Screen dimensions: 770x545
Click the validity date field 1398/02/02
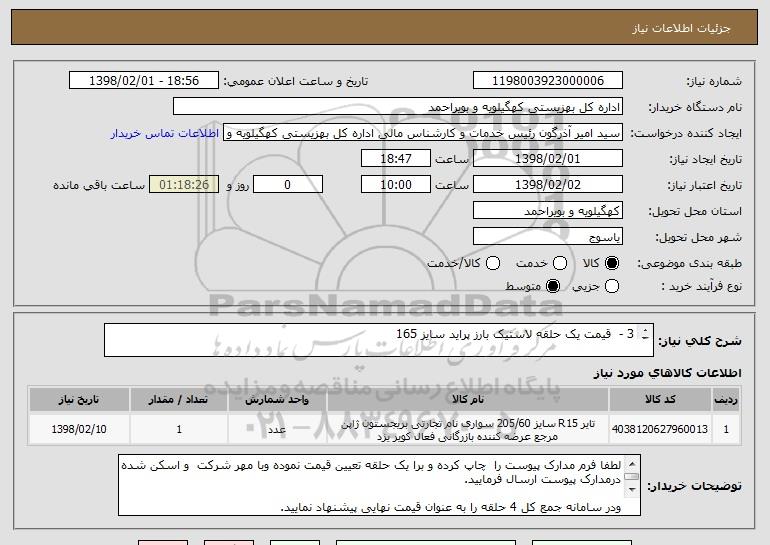coord(548,185)
